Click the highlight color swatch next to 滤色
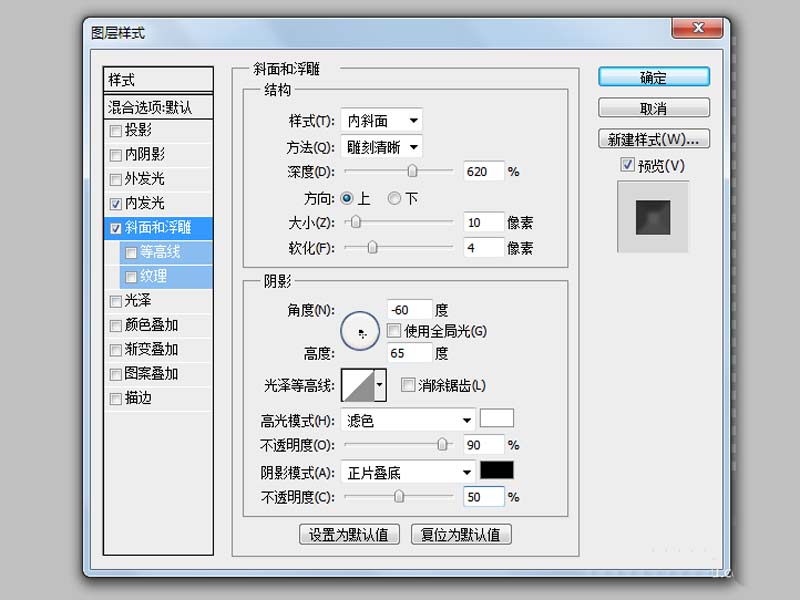Screen dimensions: 800x600 (x=496, y=417)
